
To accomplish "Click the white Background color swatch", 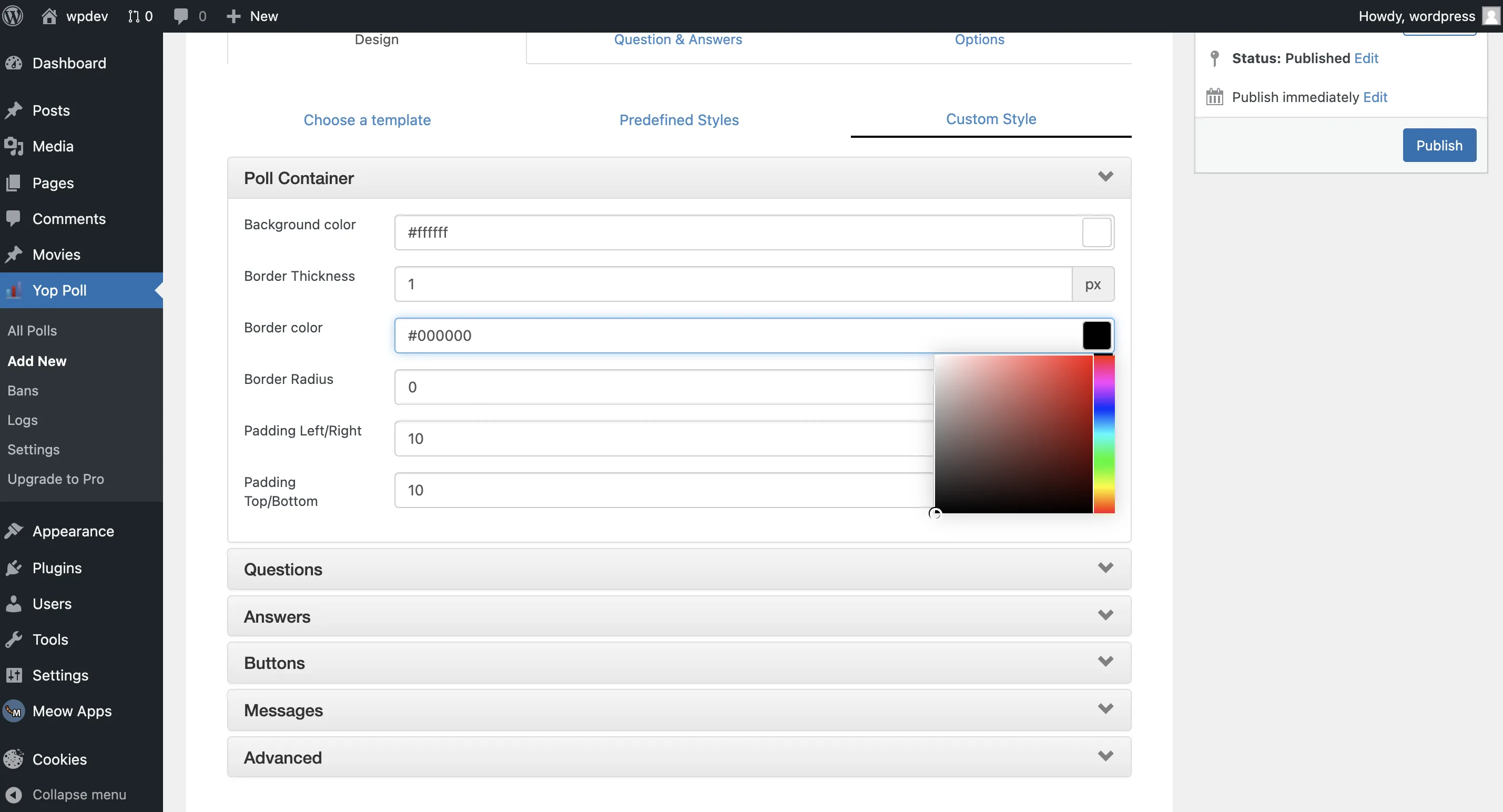I will 1096,233.
